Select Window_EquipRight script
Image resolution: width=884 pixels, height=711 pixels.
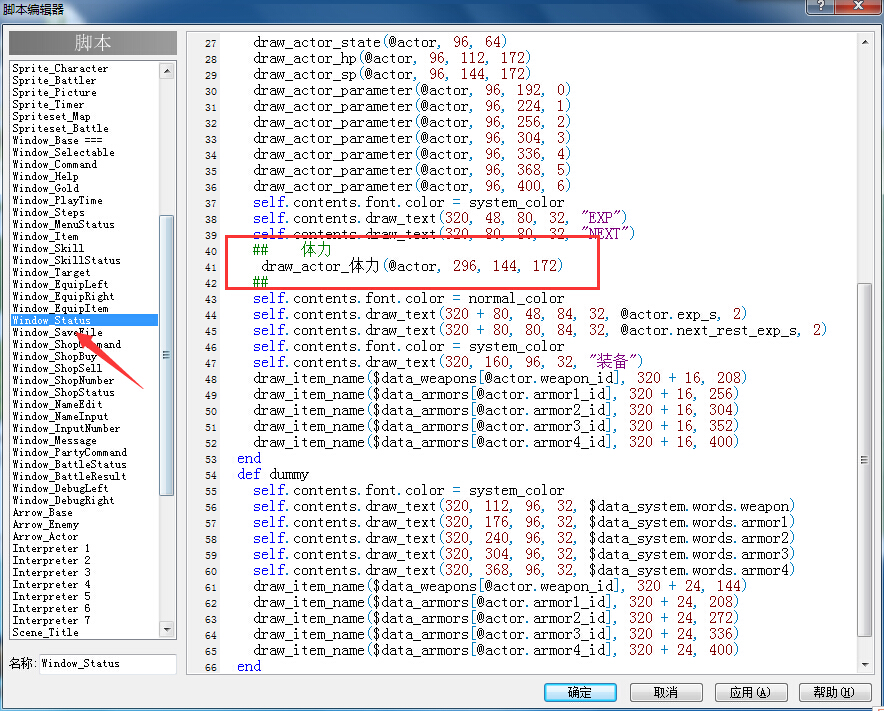(63, 296)
